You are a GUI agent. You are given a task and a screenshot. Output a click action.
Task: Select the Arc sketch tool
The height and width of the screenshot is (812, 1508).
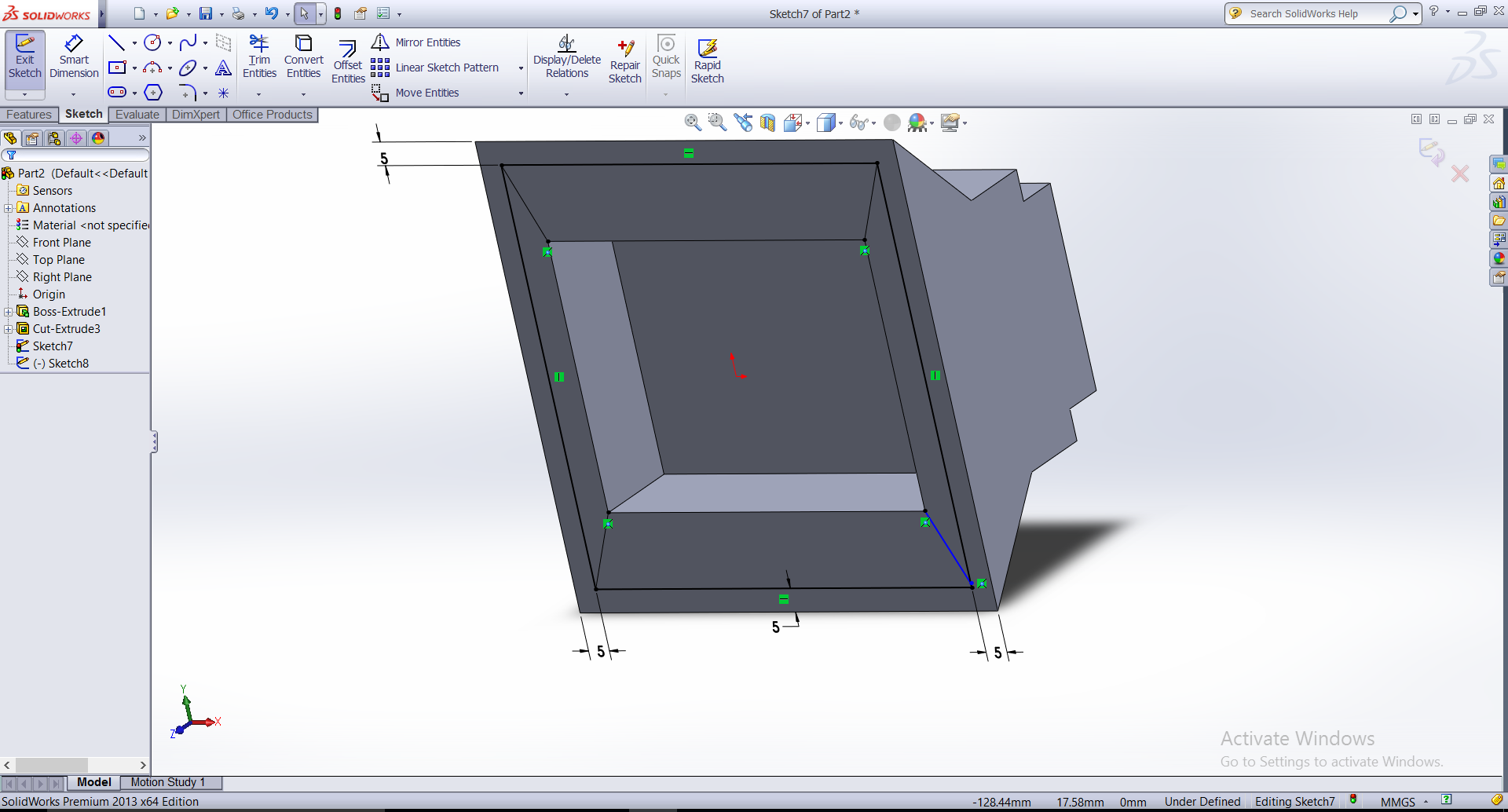pos(152,68)
